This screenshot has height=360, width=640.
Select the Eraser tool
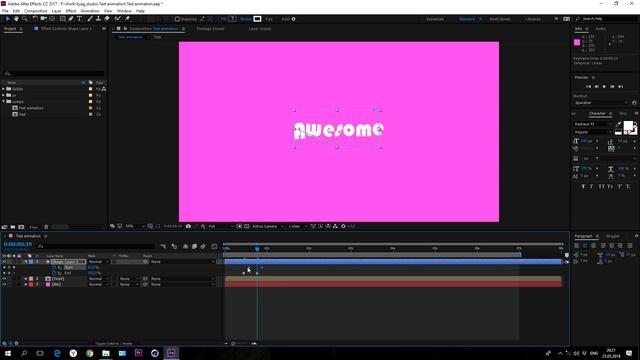pos(107,19)
